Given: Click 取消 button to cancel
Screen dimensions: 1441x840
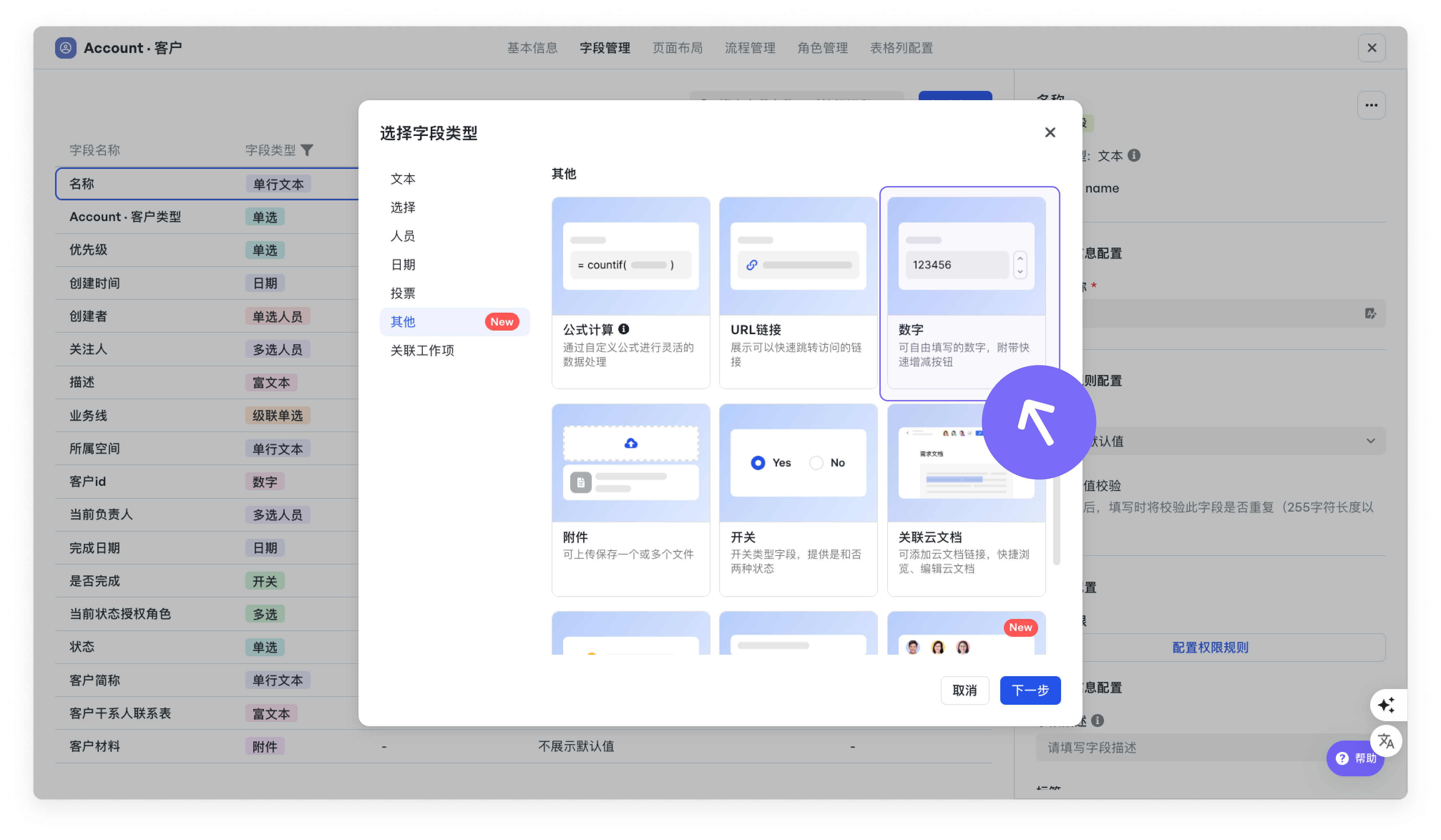Looking at the screenshot, I should (965, 690).
